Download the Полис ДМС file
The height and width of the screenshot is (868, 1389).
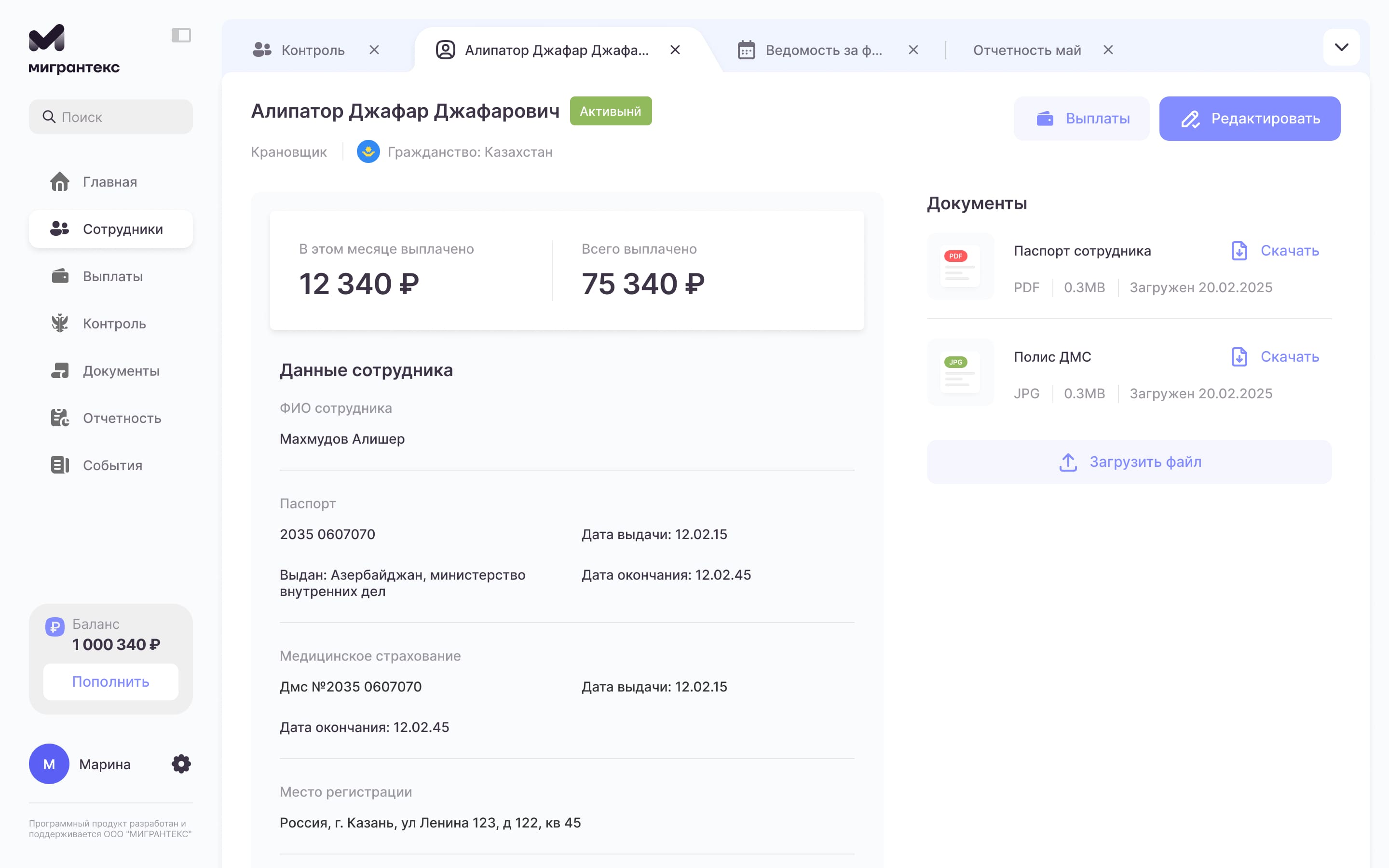[x=1275, y=357]
